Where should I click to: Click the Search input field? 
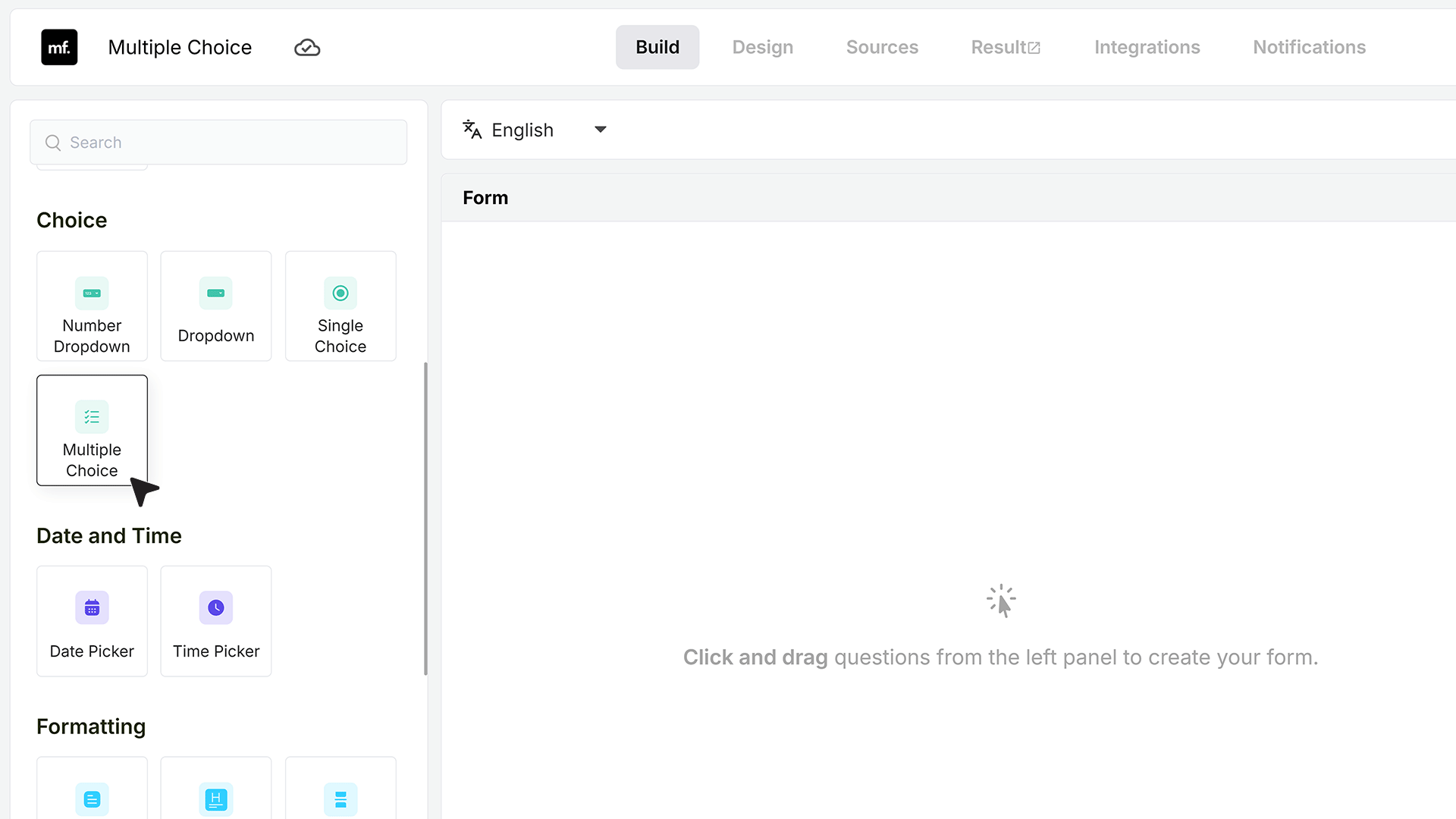tap(218, 143)
